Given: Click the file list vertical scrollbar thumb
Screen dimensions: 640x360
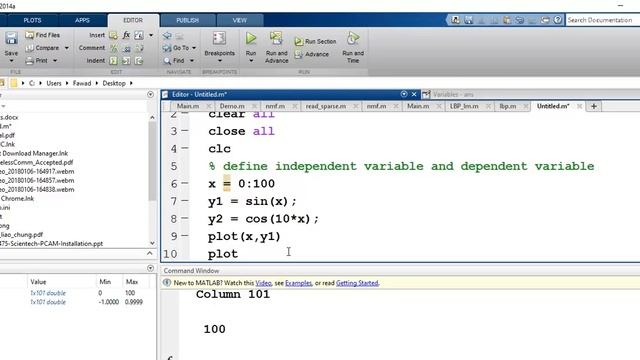Looking at the screenshot, I should point(152,161).
